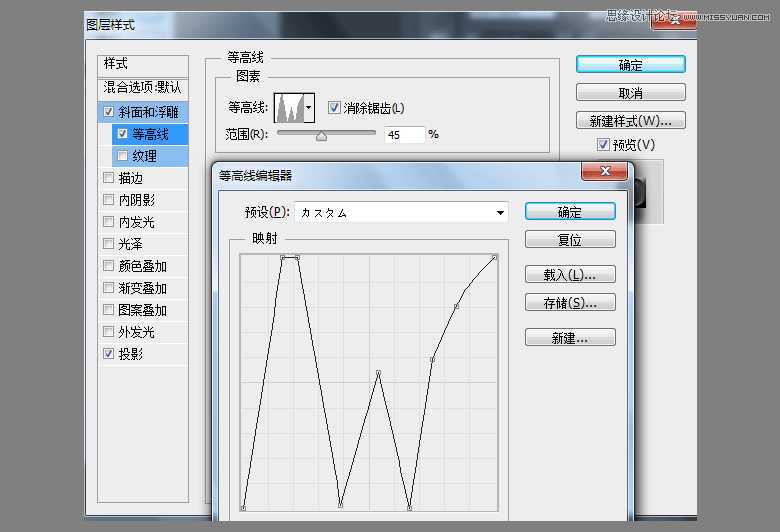Click the 存储 save button
780x532 pixels.
570,302
